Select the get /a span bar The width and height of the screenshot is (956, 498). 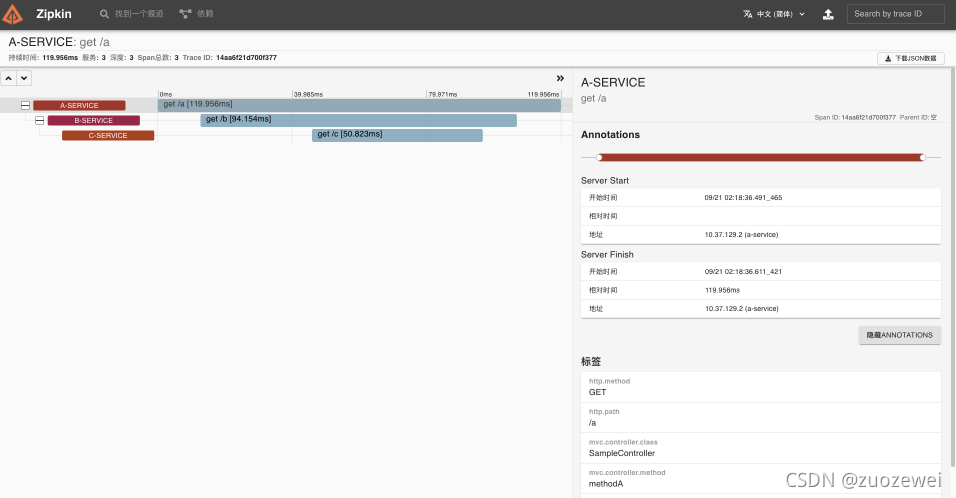click(359, 105)
